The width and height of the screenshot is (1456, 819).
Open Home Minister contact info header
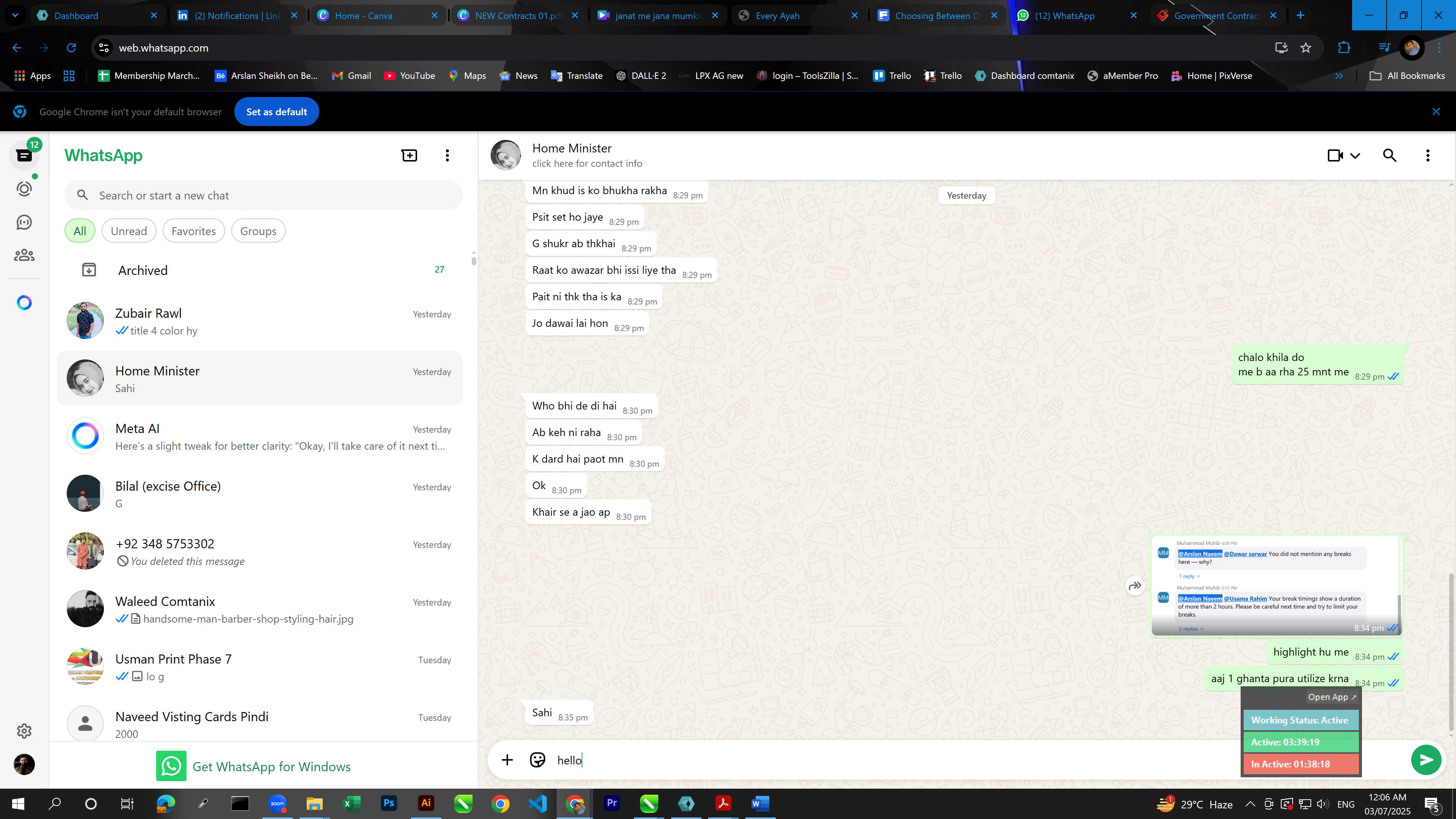587,155
